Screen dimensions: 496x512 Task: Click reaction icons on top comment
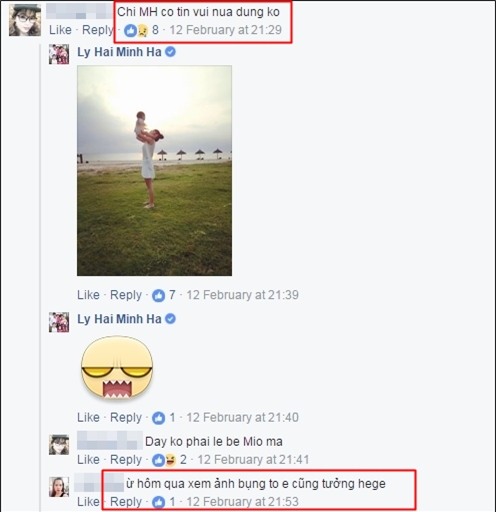(136, 31)
